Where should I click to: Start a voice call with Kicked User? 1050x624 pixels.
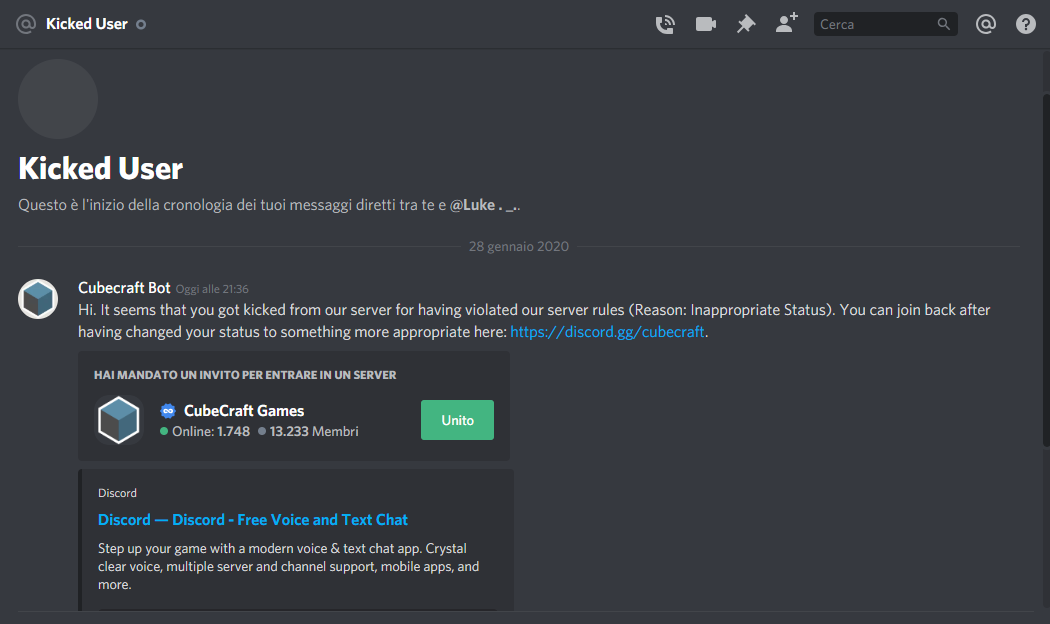(665, 25)
